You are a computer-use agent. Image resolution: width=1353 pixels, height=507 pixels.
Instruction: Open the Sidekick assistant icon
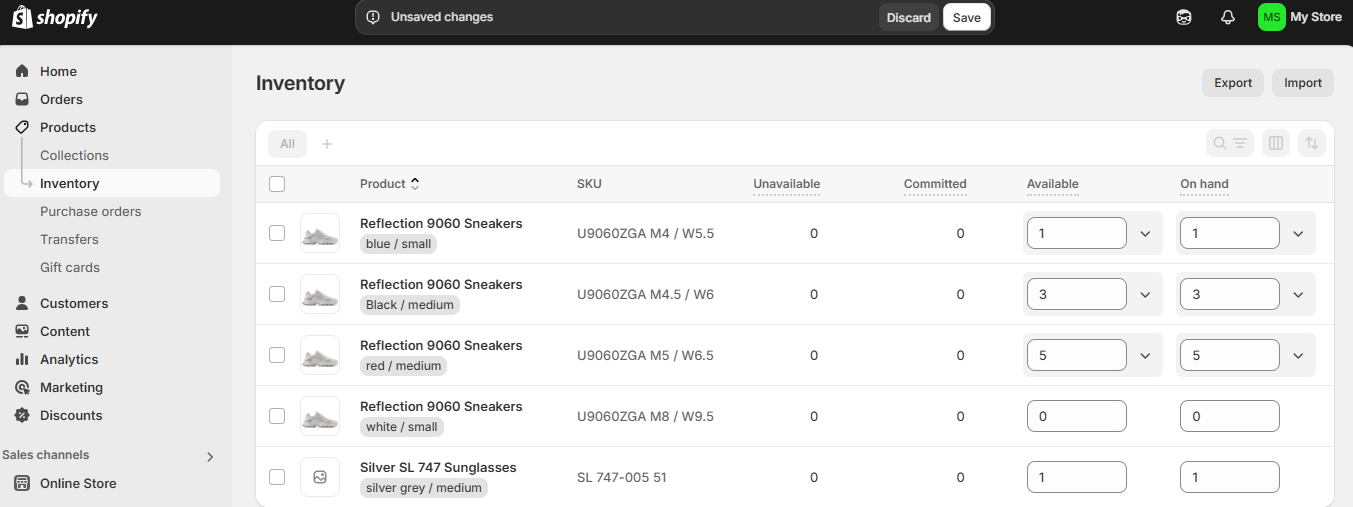[x=1184, y=17]
